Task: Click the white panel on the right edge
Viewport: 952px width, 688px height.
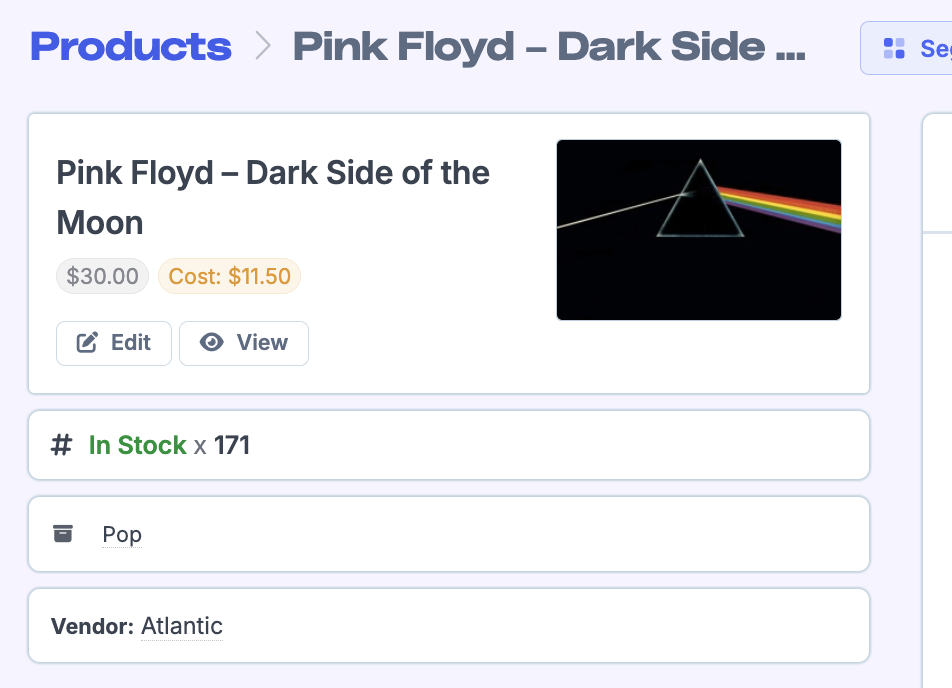Action: (x=937, y=400)
